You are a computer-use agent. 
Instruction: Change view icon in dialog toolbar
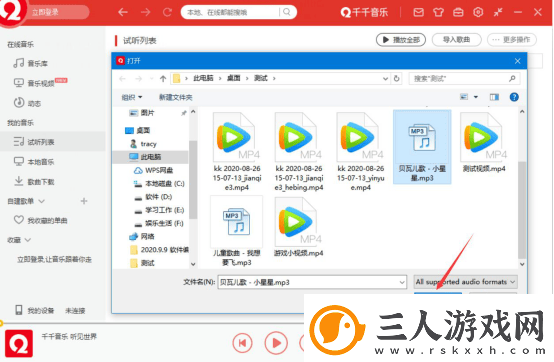pos(464,97)
